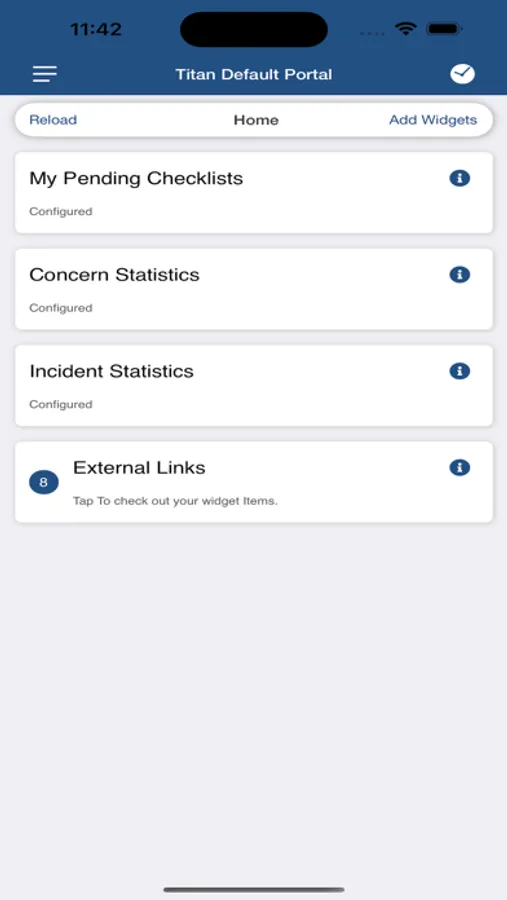Open the hamburger menu icon
This screenshot has width=507, height=900.
(x=45, y=74)
